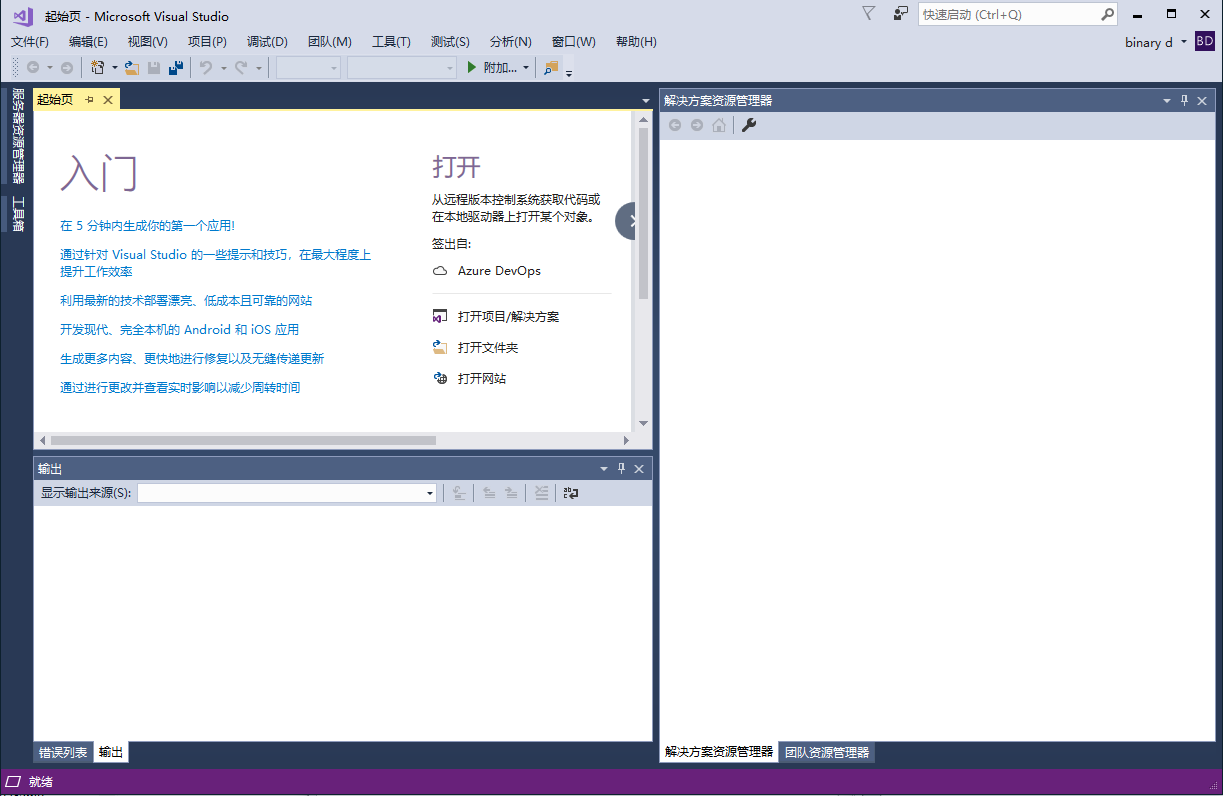Image resolution: width=1223 pixels, height=796 pixels.
Task: Click the Save All icon
Action: pyautogui.click(x=176, y=67)
